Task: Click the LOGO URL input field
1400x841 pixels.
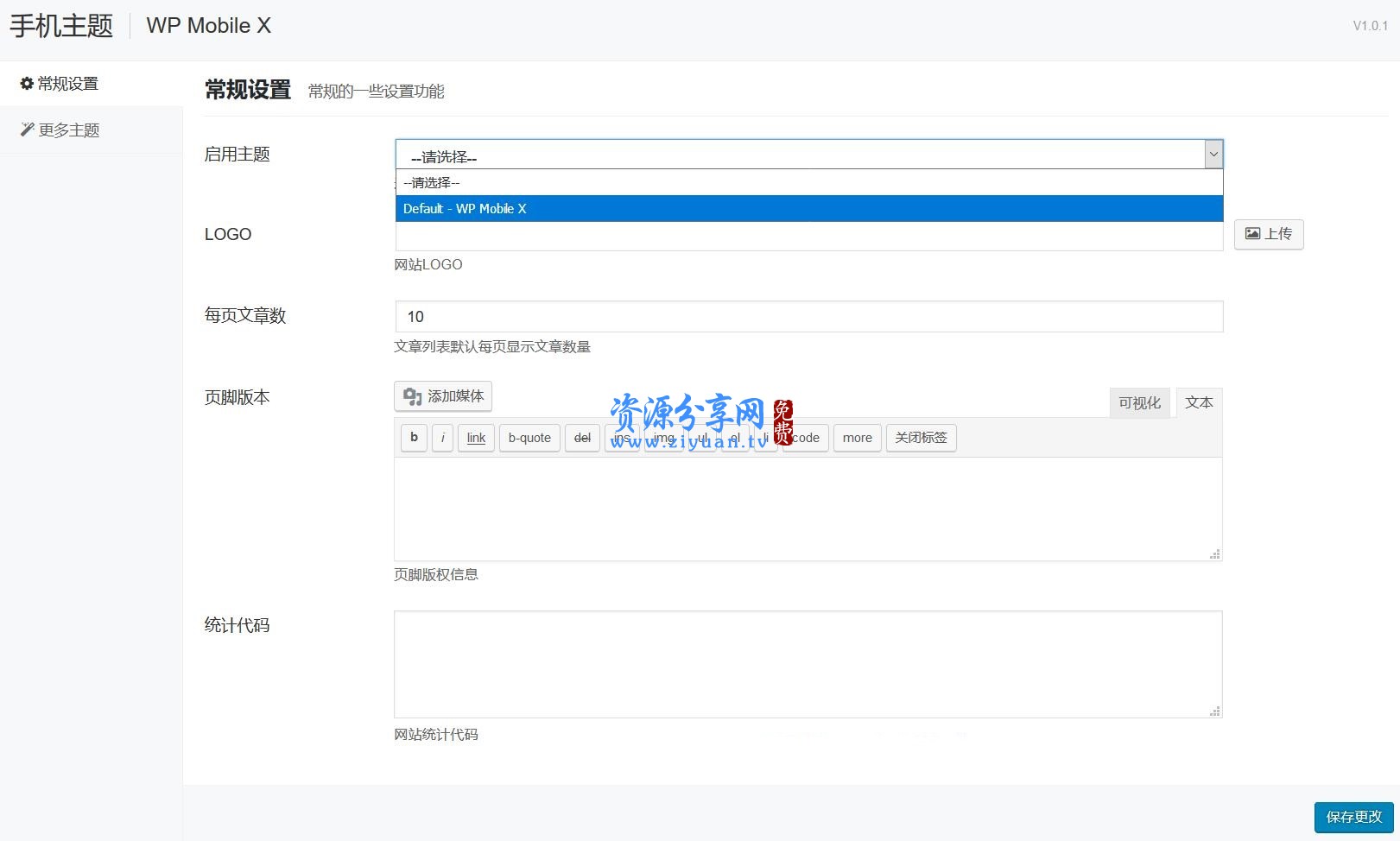Action: (809, 236)
